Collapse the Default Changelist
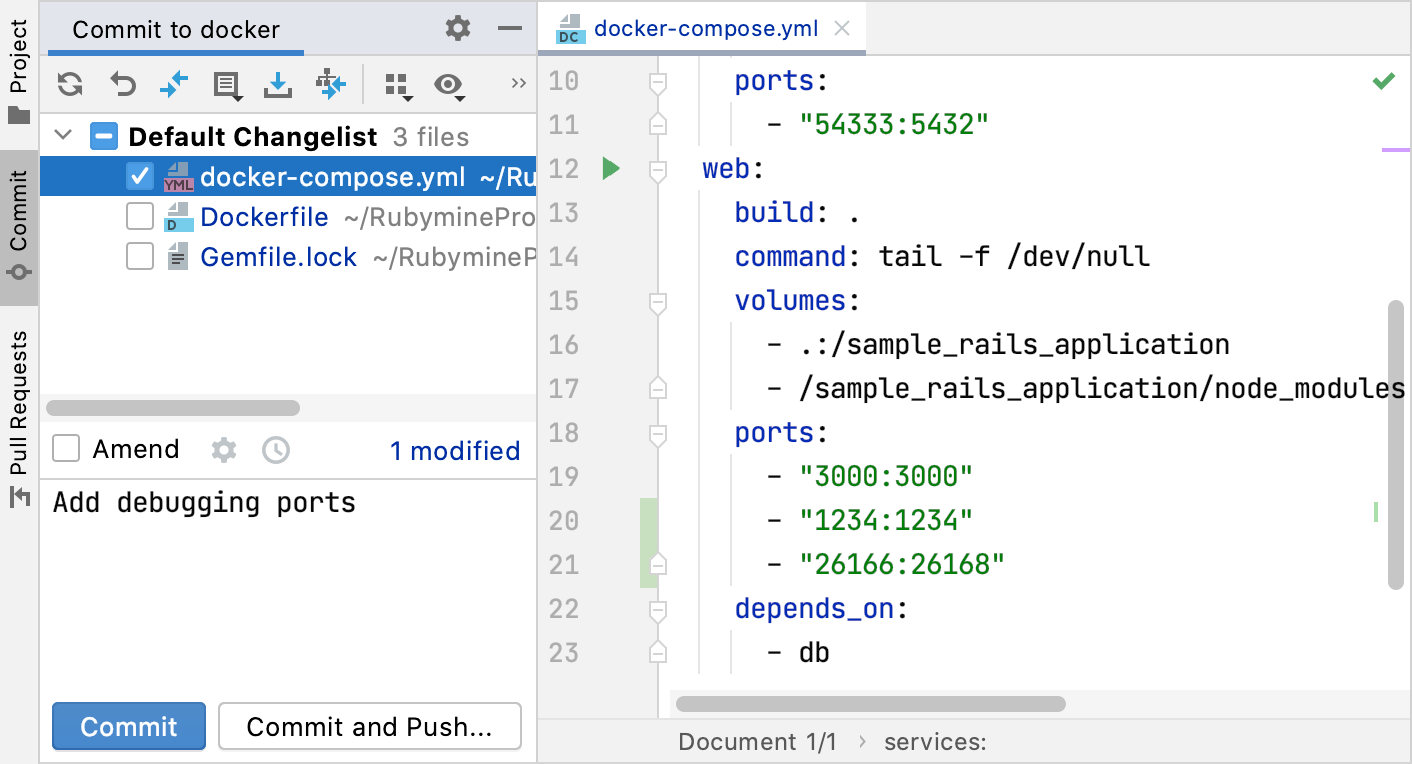This screenshot has width=1412, height=764. (x=62, y=135)
